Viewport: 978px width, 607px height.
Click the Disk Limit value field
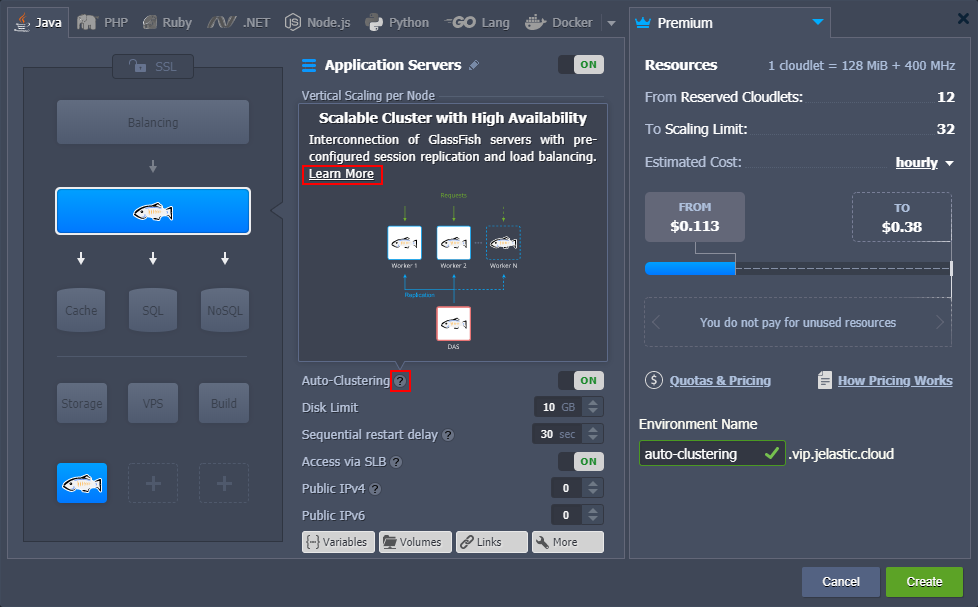click(x=558, y=407)
